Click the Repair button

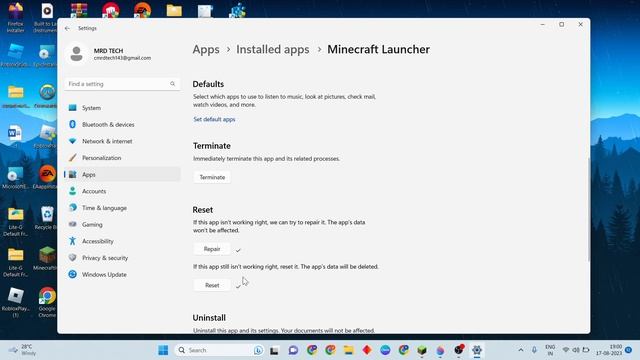click(x=212, y=249)
